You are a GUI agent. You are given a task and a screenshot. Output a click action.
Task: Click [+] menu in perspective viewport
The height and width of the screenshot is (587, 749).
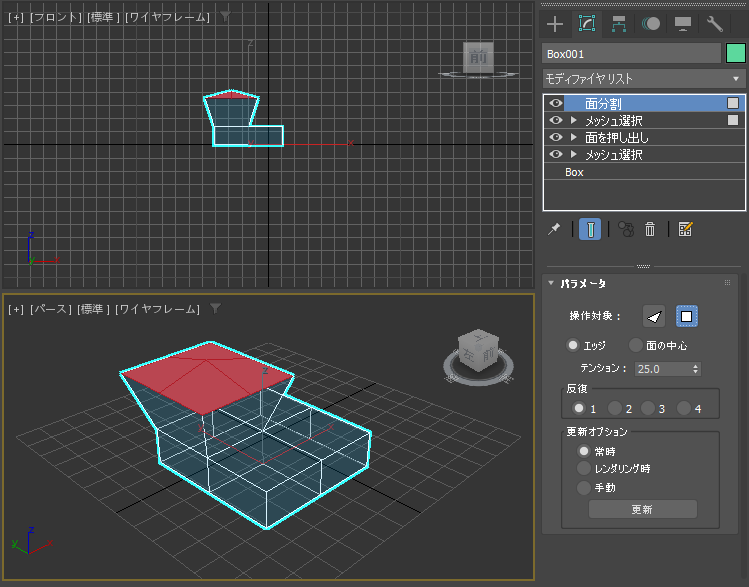pos(16,309)
